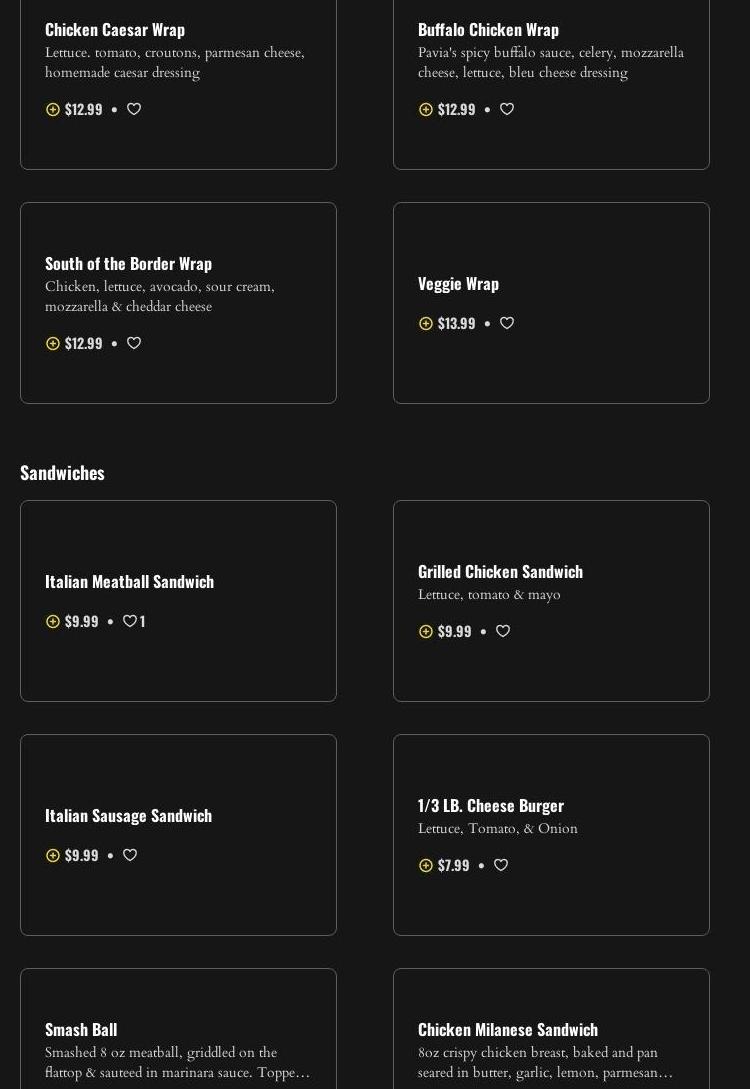Like the Buffalo Chicken Wrap heart
The height and width of the screenshot is (1089, 750).
click(507, 109)
